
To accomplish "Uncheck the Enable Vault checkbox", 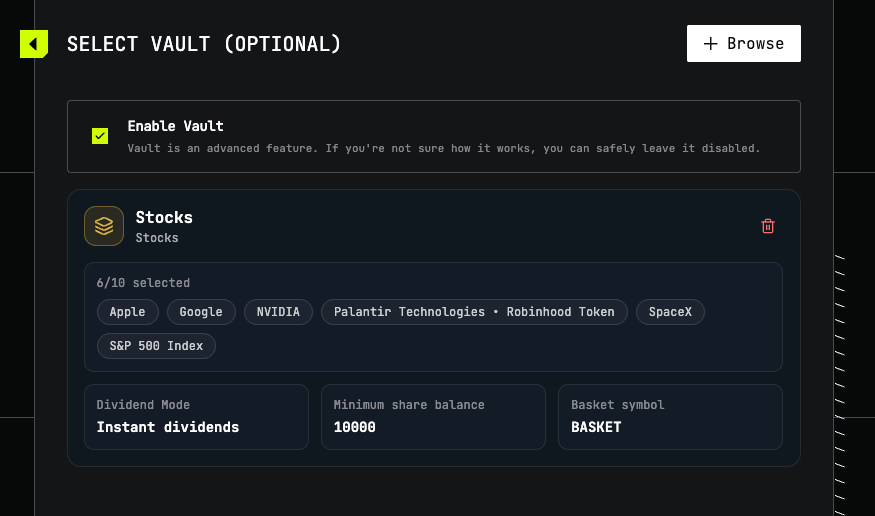I will coord(100,136).
